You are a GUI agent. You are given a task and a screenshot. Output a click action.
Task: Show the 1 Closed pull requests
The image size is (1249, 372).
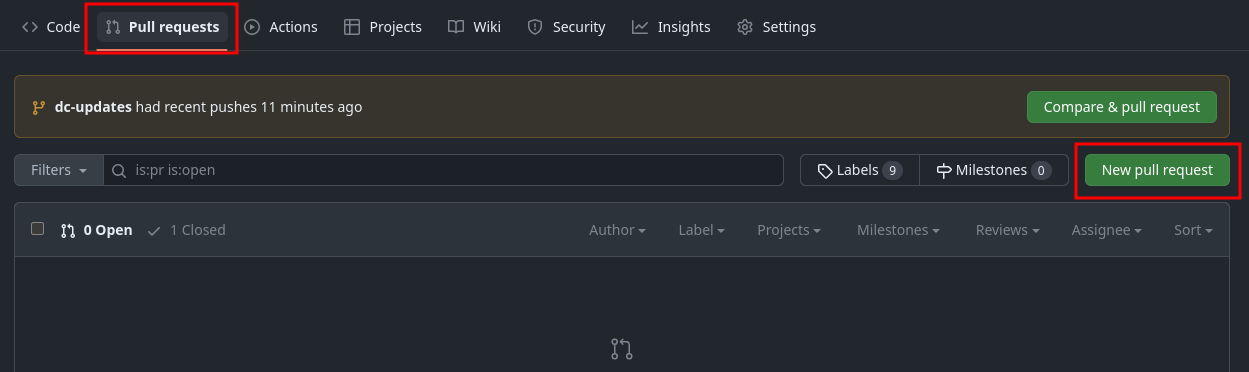pos(187,230)
